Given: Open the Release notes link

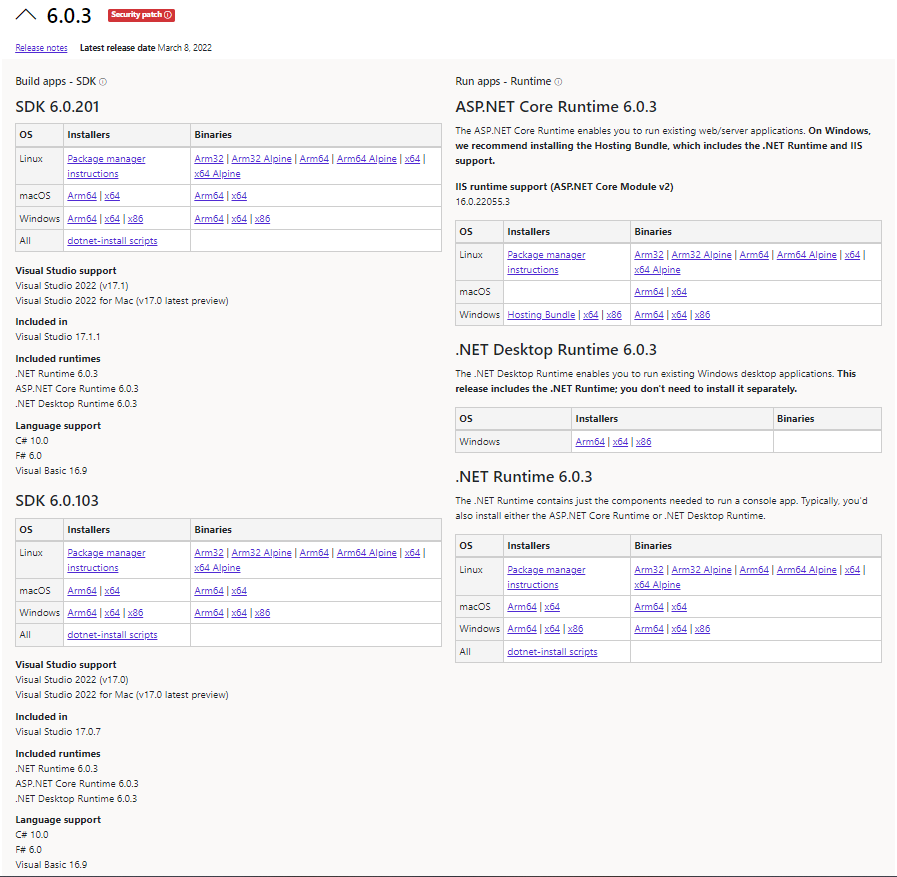Looking at the screenshot, I should click(x=41, y=48).
